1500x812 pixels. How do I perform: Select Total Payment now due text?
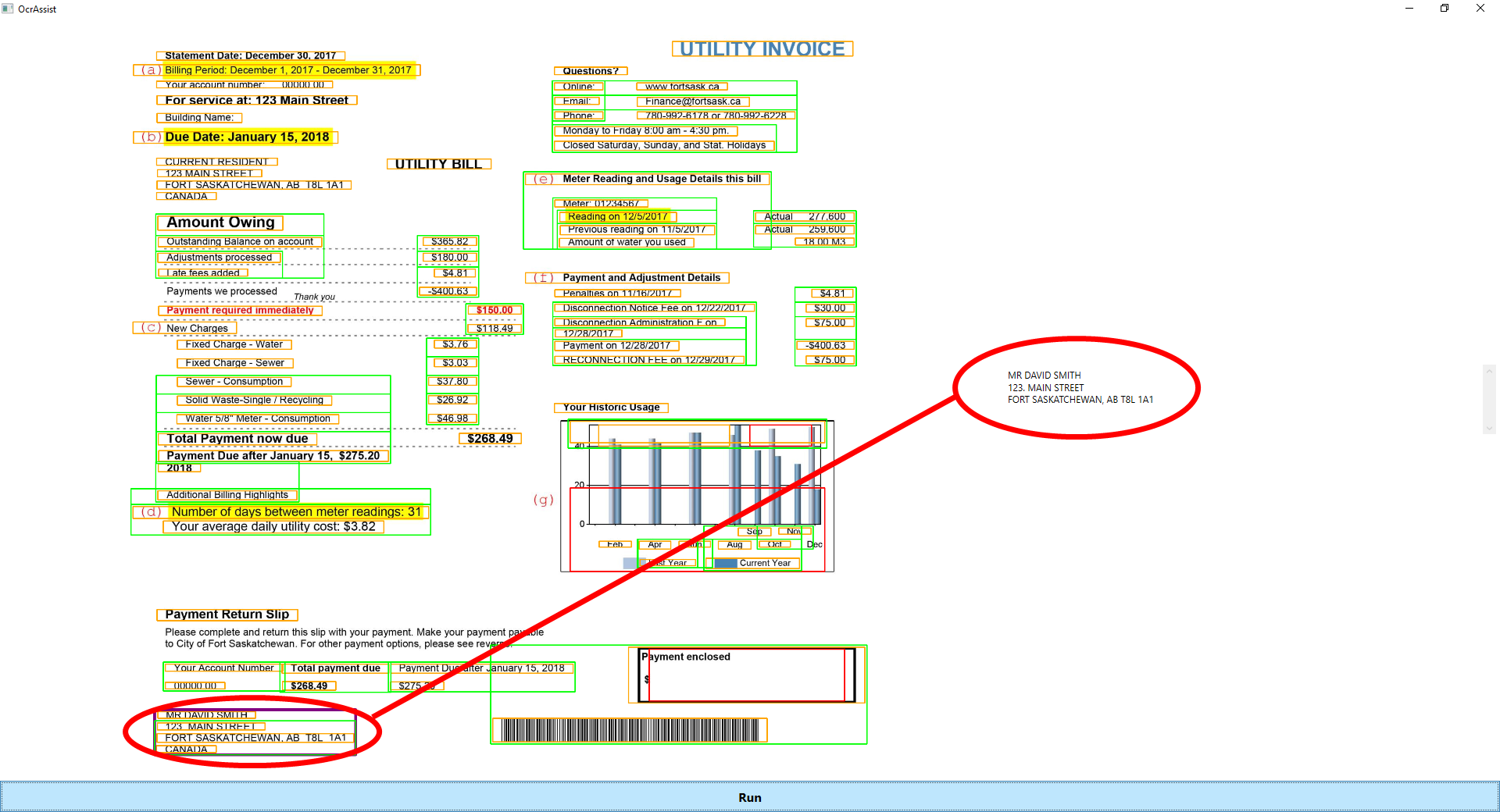(x=237, y=439)
